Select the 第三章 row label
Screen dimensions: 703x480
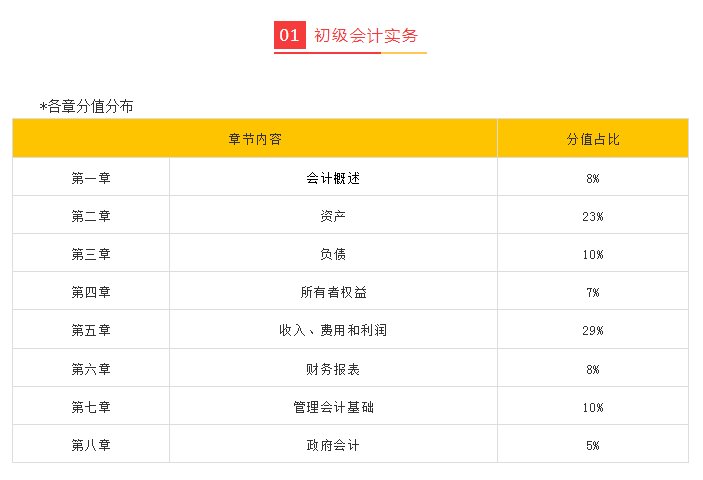click(x=91, y=254)
